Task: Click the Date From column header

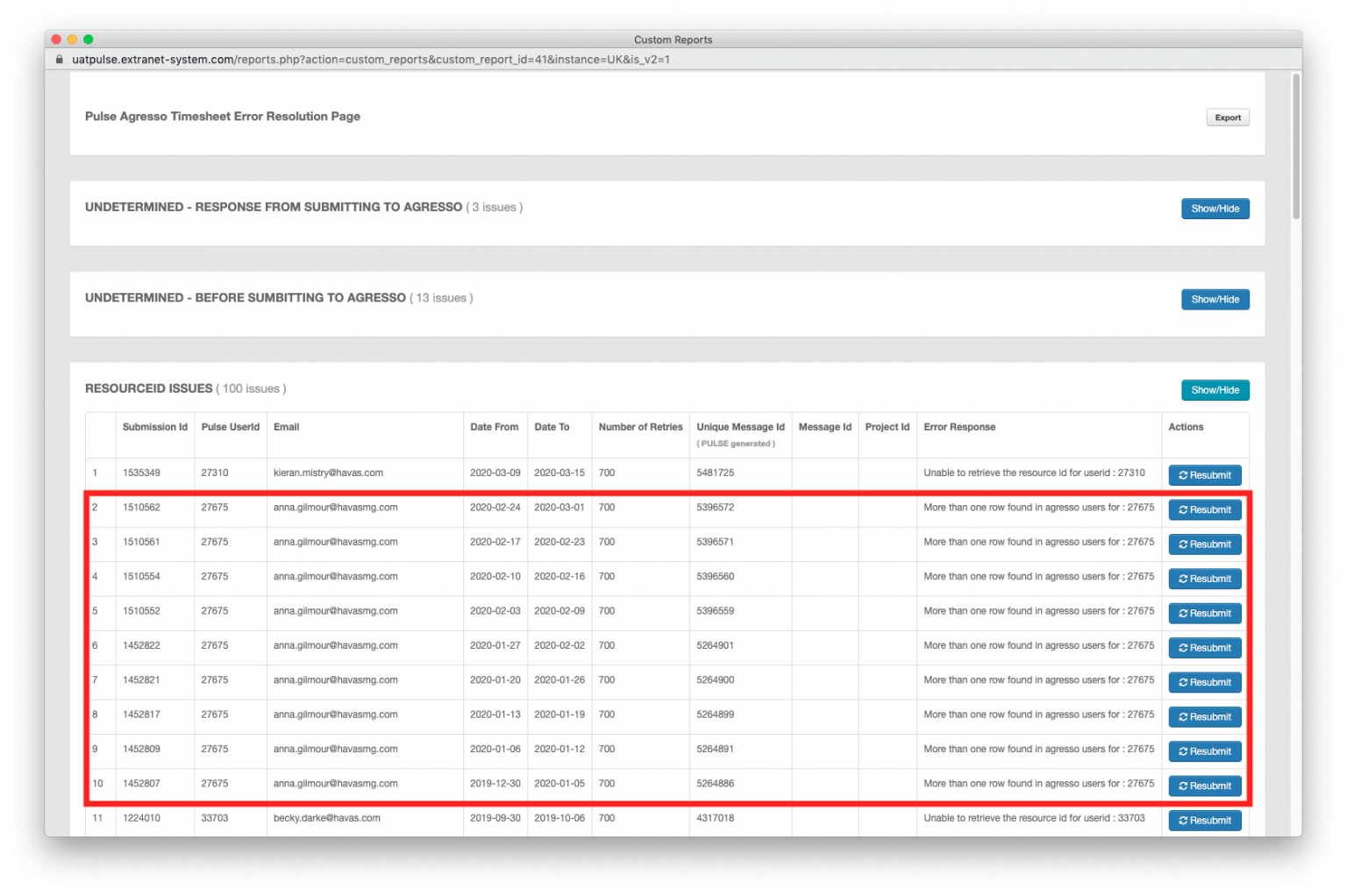Action: pos(495,427)
